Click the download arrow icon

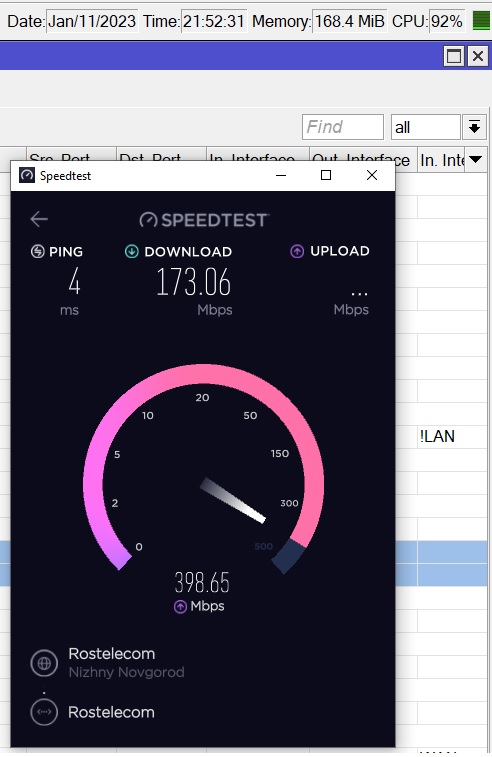tap(131, 252)
